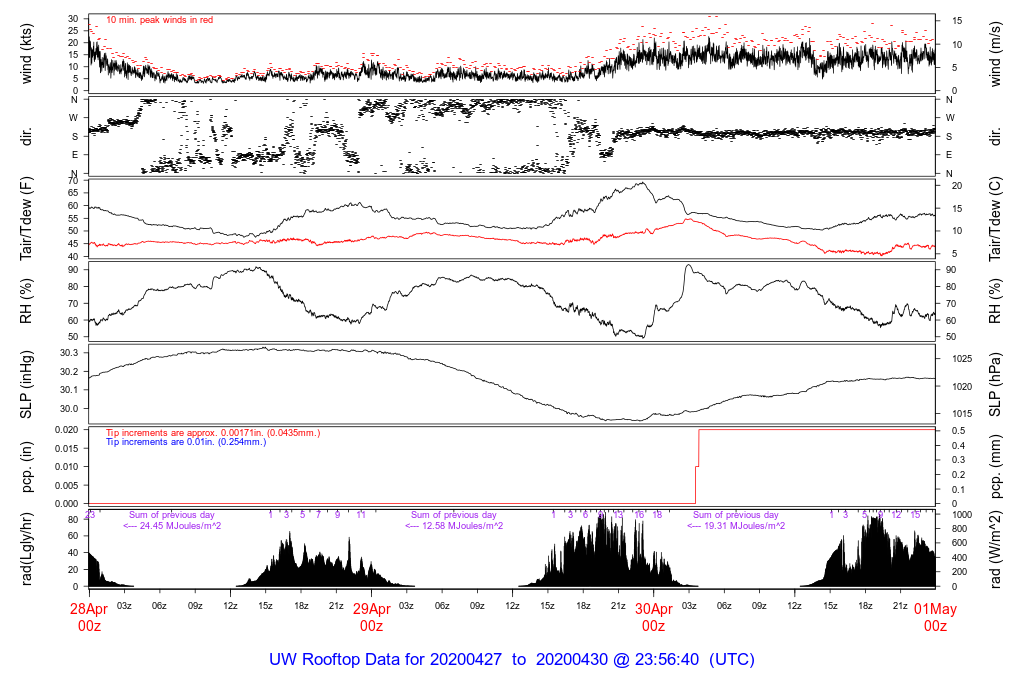Select the '28Apr' red date label
The height and width of the screenshot is (700, 1024).
[x=89, y=609]
